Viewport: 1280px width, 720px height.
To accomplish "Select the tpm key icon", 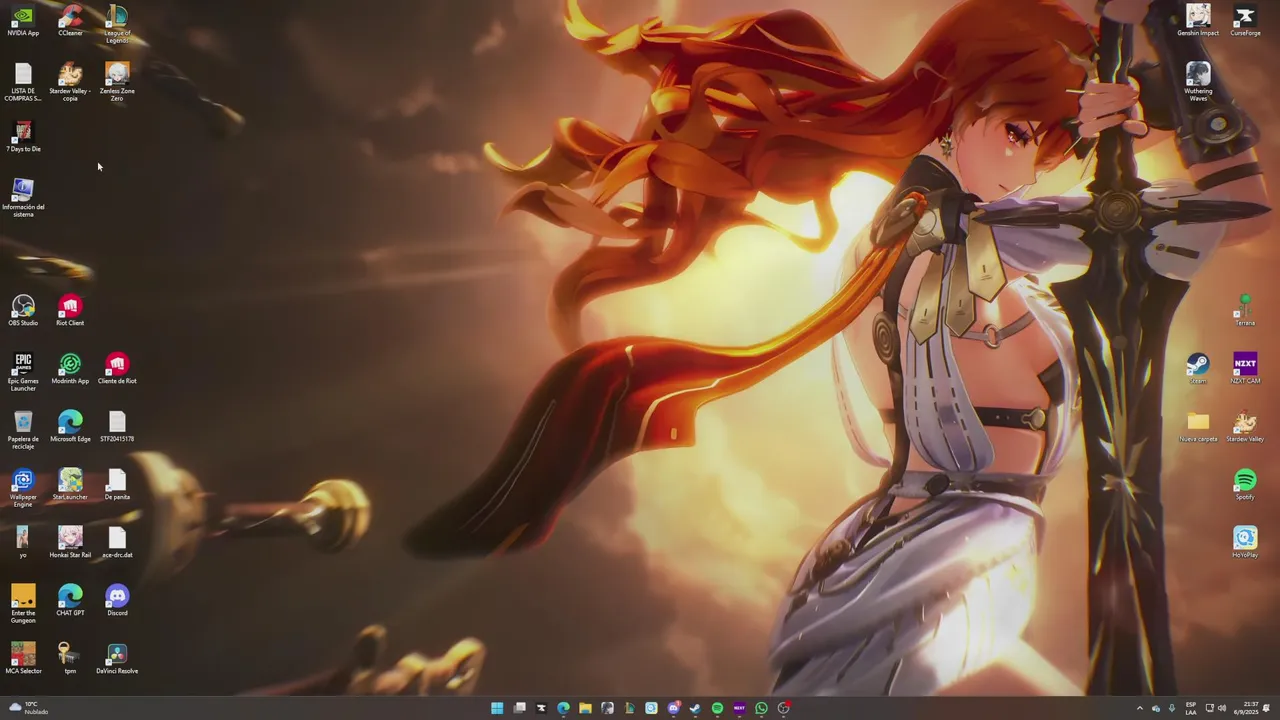I will 70,659.
